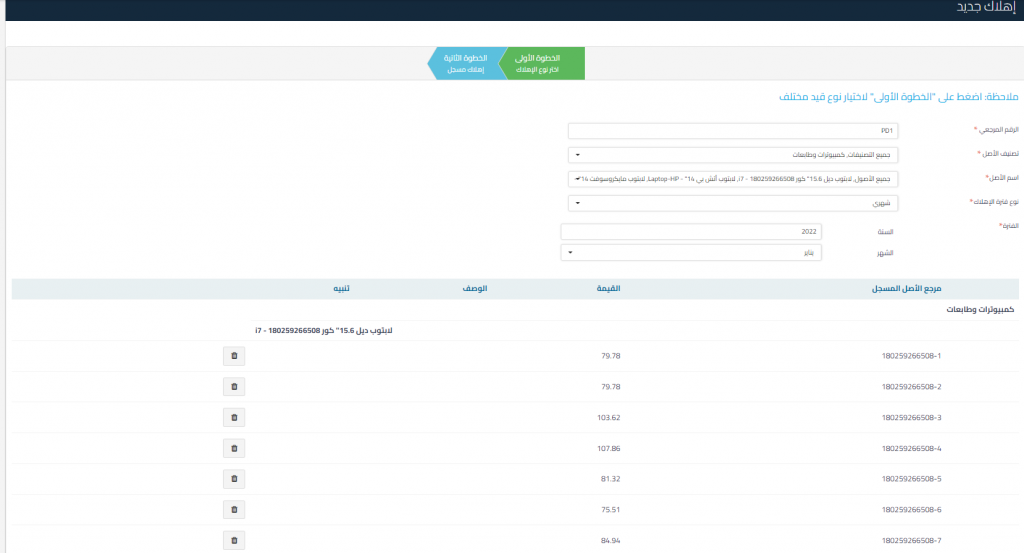The width and height of the screenshot is (1024, 553).
Task: Go to الخطوة الأولى step tab
Action: point(542,63)
